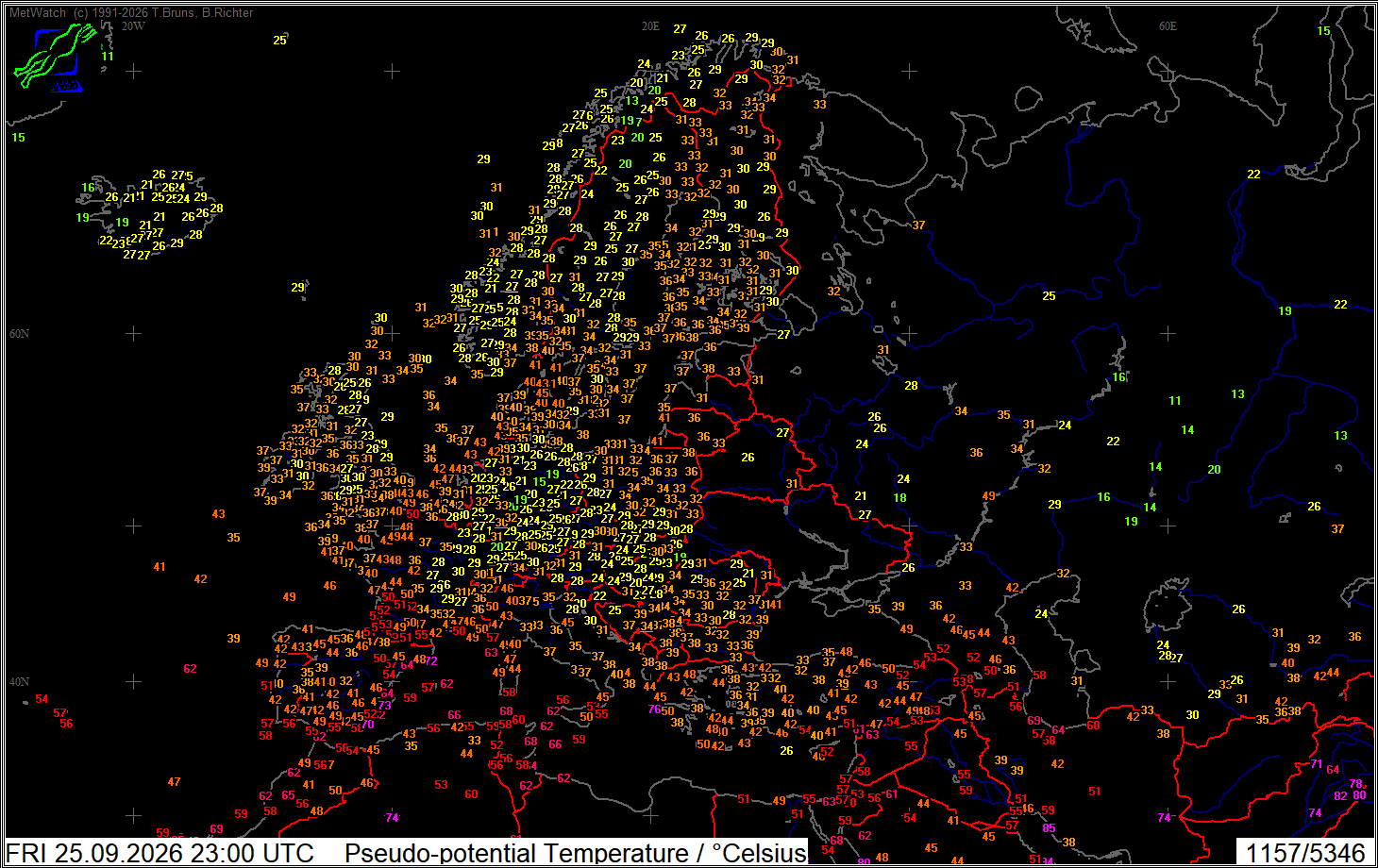This screenshot has height=868, width=1378.
Task: Select isolated orange 33 northeast of Kola coast
Action: click(x=819, y=104)
